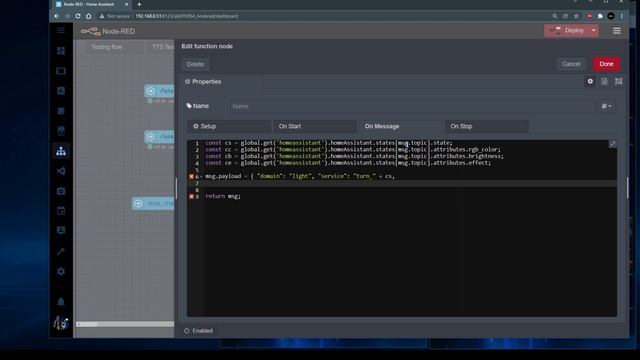Click the browser zoom magnifier icon
640x360 pixels.
point(555,16)
